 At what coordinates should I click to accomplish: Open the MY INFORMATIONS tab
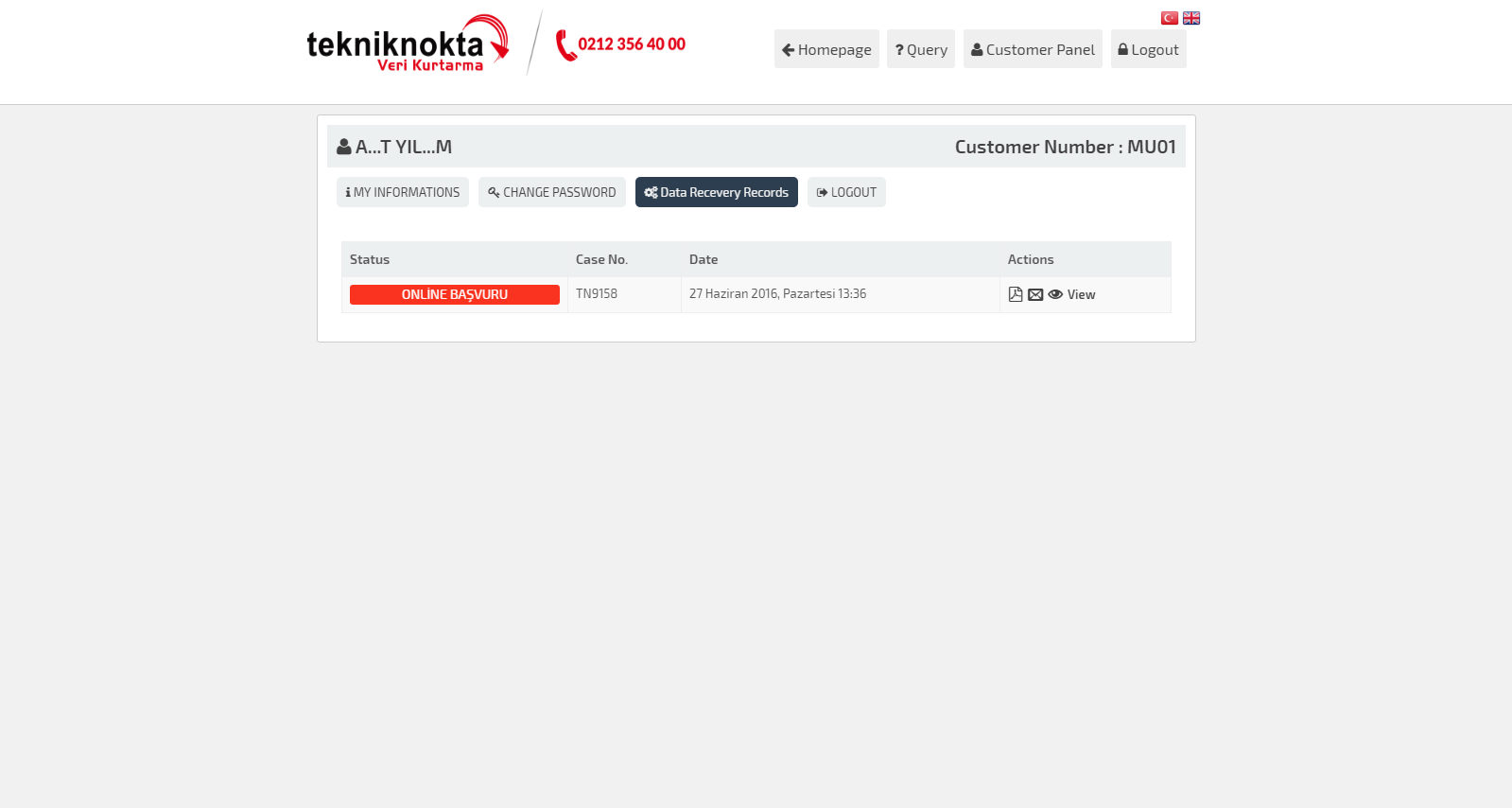403,192
